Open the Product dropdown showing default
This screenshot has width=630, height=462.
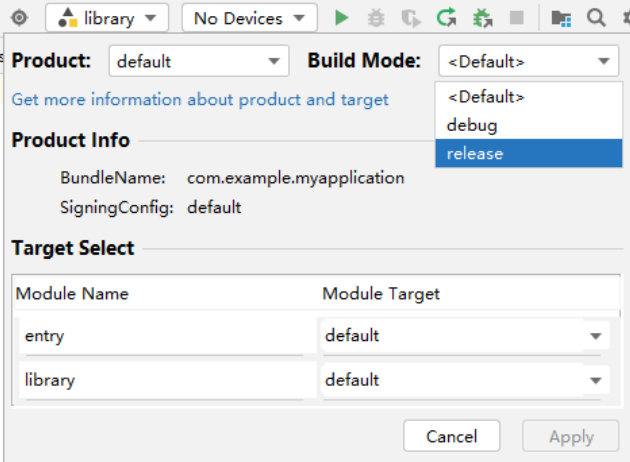tap(198, 62)
